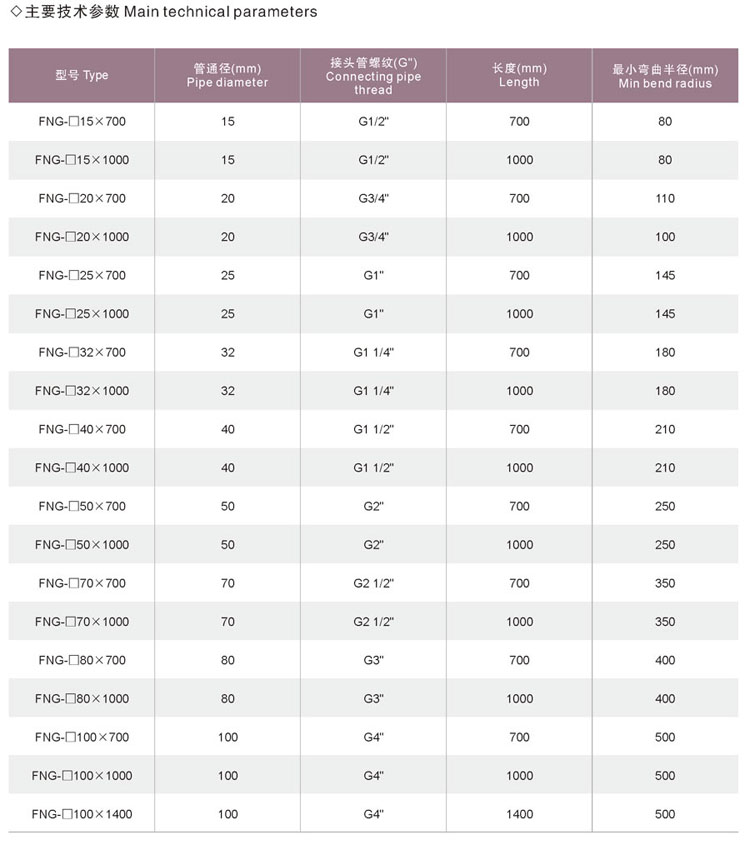Select the FNG-□20×1000 type cell
This screenshot has width=750, height=850.
[82, 237]
